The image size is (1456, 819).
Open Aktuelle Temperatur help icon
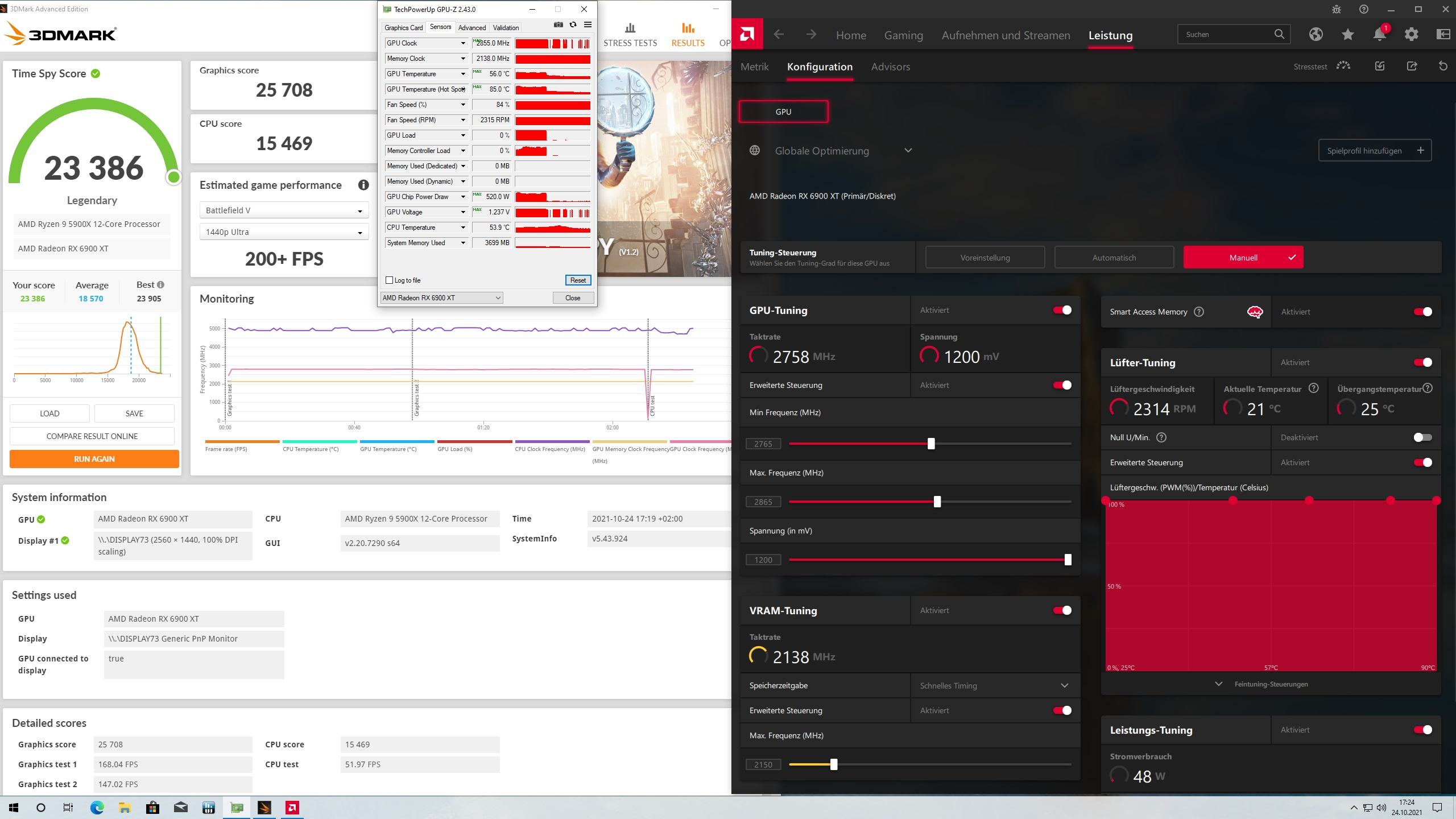tap(1313, 388)
